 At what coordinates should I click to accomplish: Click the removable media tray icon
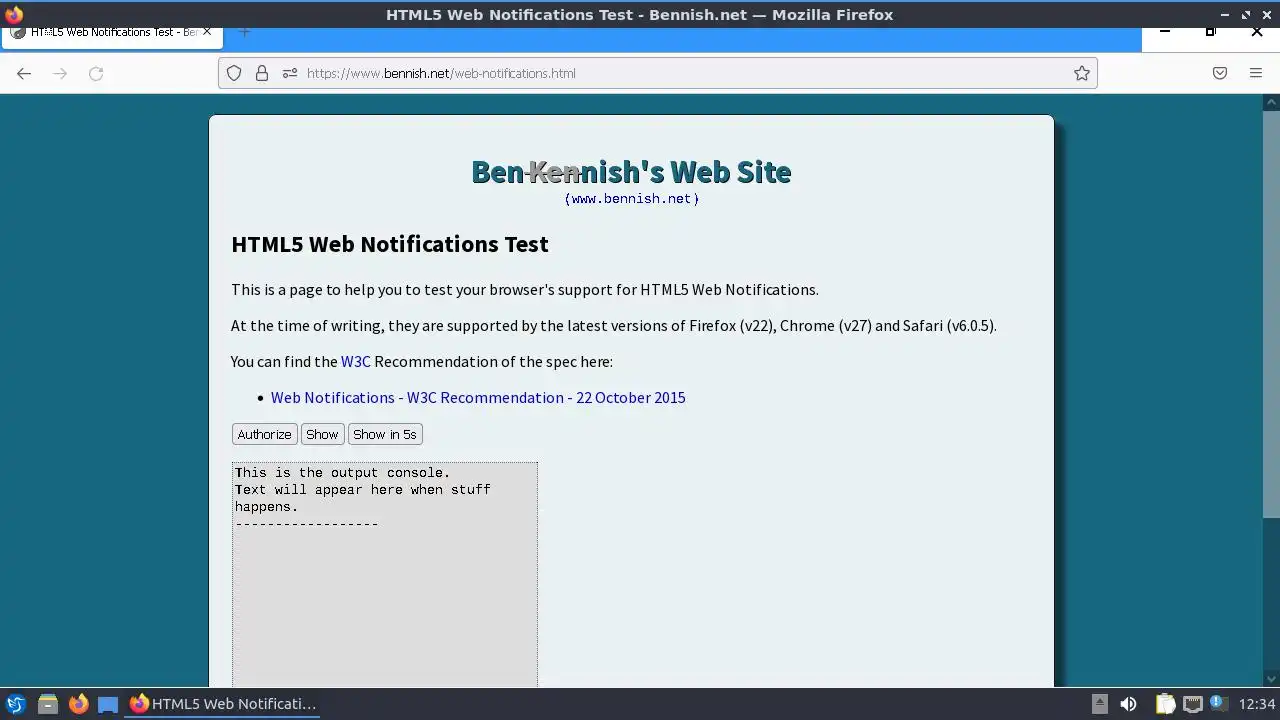[x=1099, y=704]
